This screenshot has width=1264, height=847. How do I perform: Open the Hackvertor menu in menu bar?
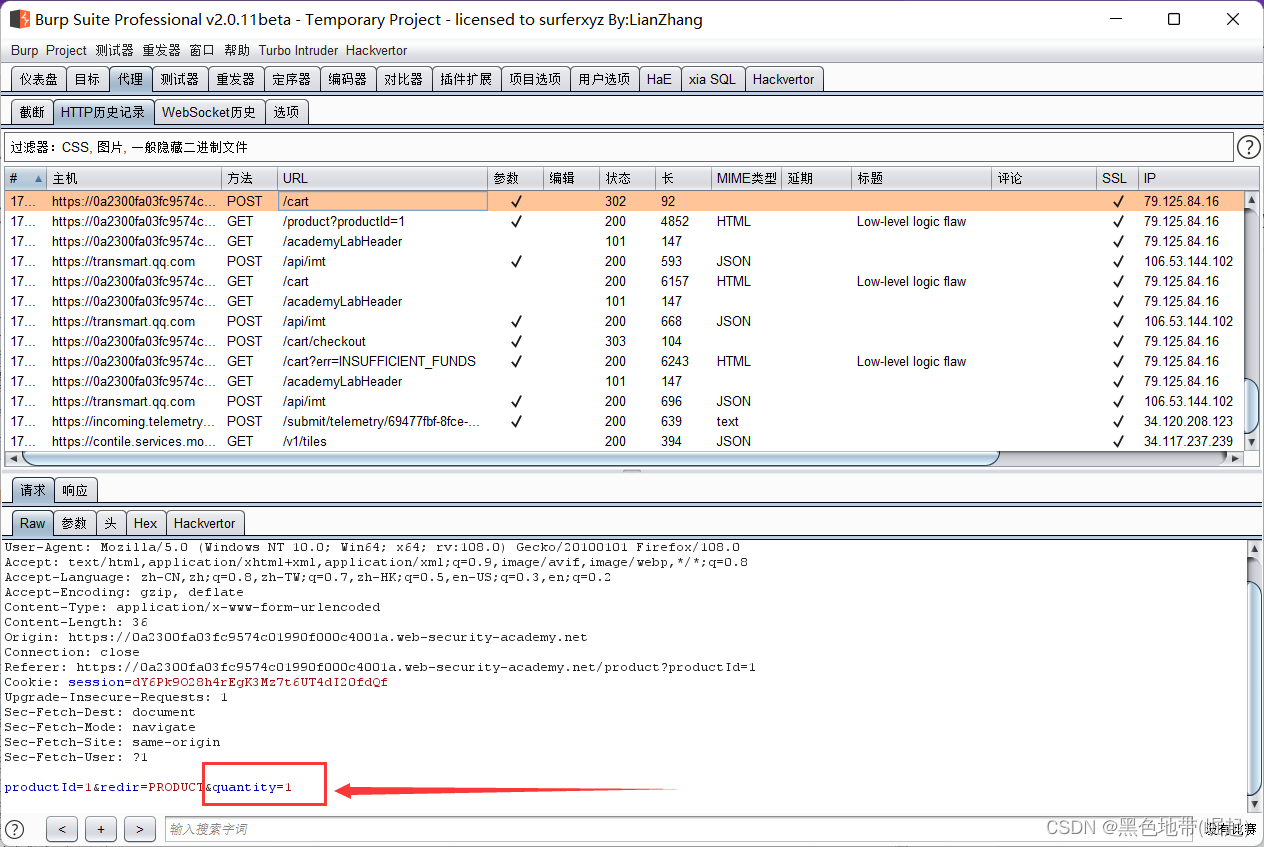[x=376, y=50]
